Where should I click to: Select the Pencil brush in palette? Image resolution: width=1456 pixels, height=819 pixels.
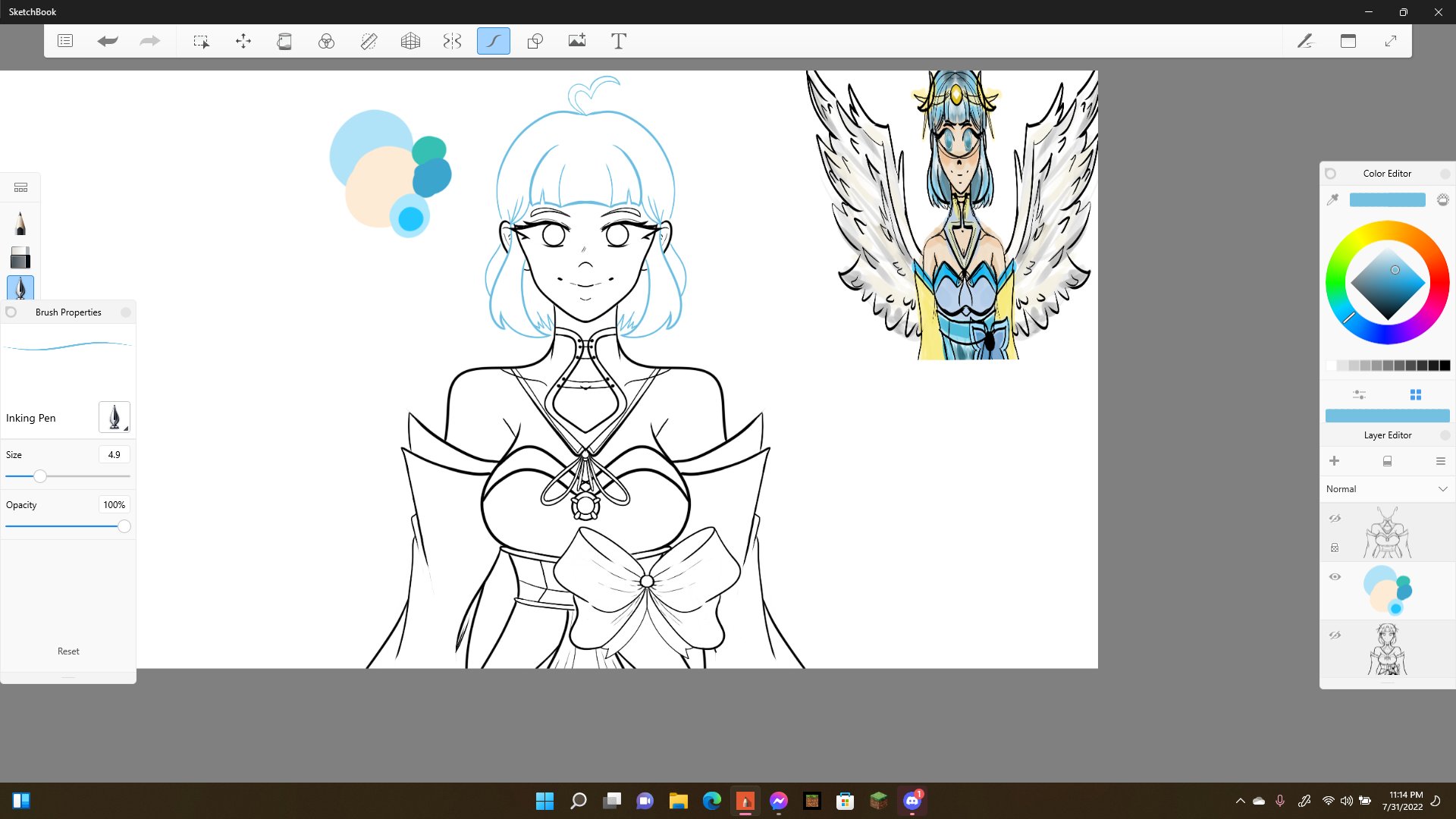tap(20, 224)
